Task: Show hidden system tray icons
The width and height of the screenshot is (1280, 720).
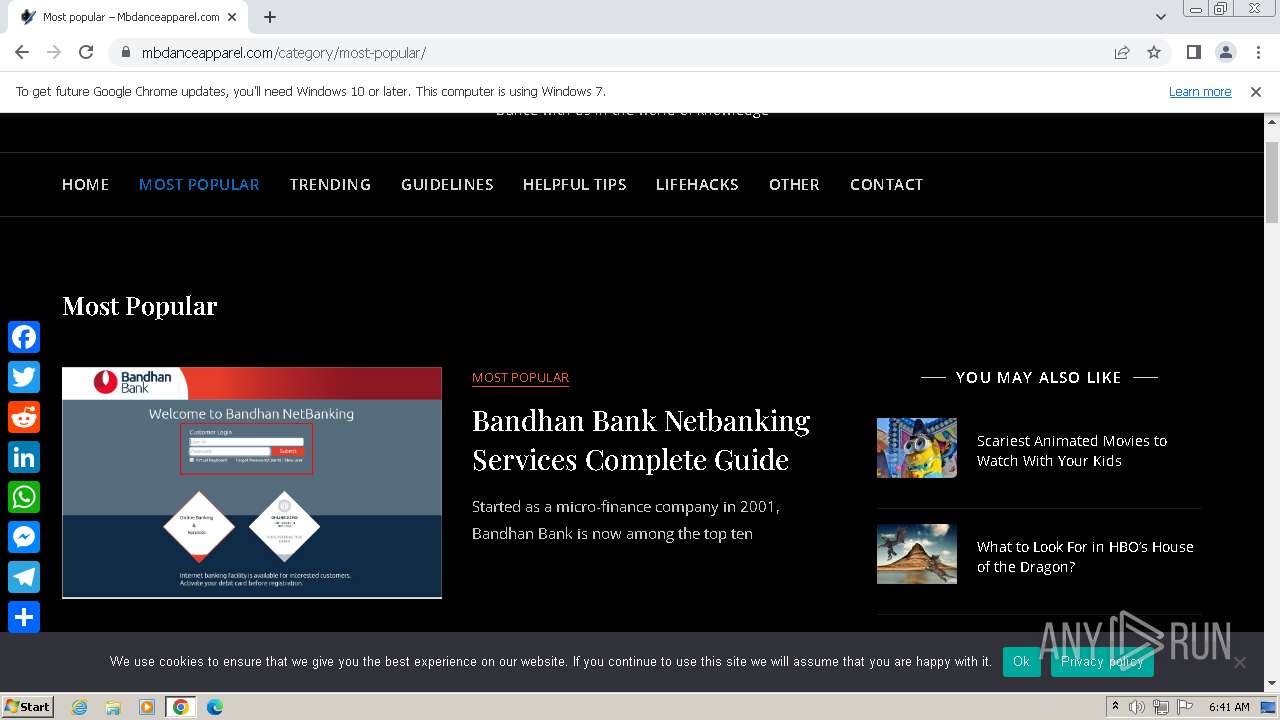Action: point(1115,707)
